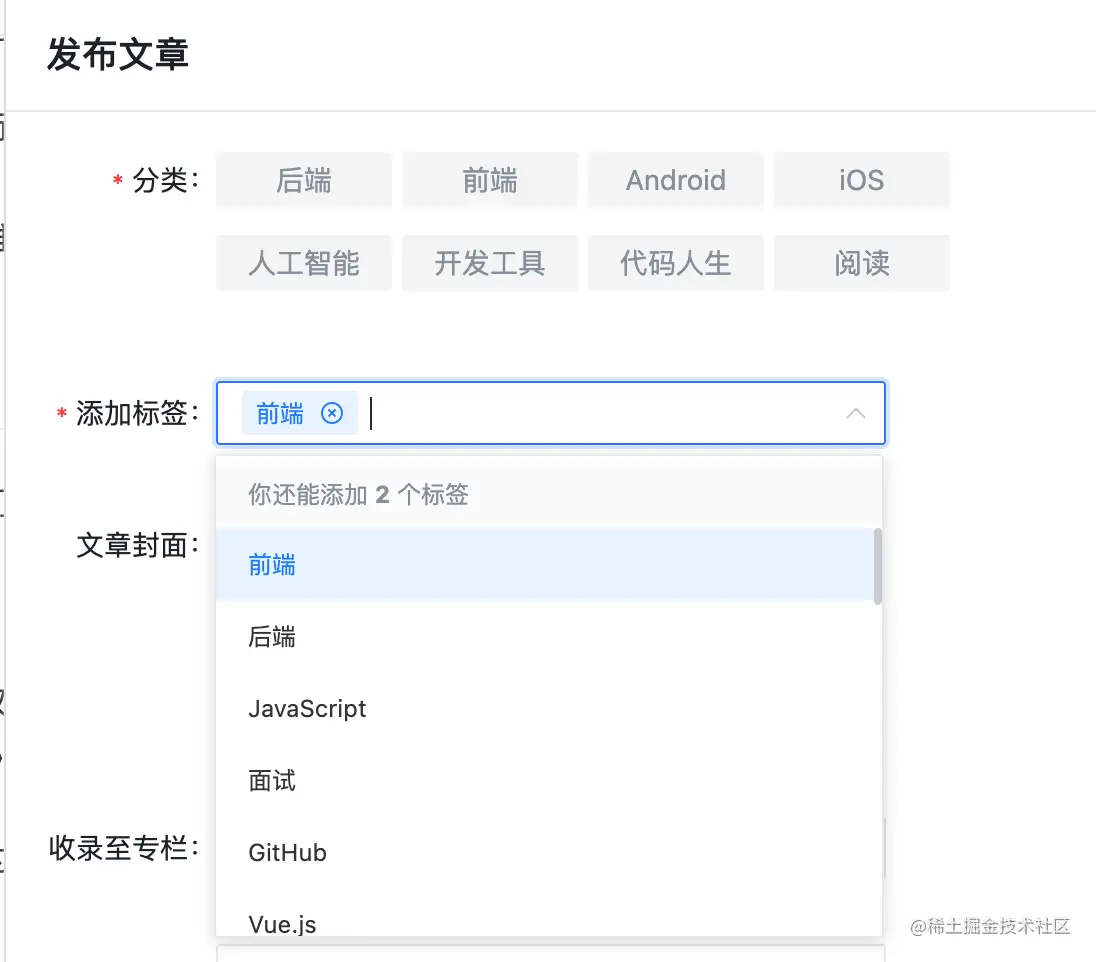This screenshot has width=1096, height=962.
Task: Select the 后端 category
Action: tap(304, 180)
